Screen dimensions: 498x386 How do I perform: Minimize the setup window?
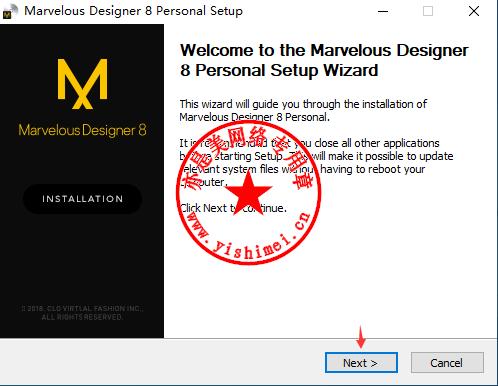(x=383, y=11)
